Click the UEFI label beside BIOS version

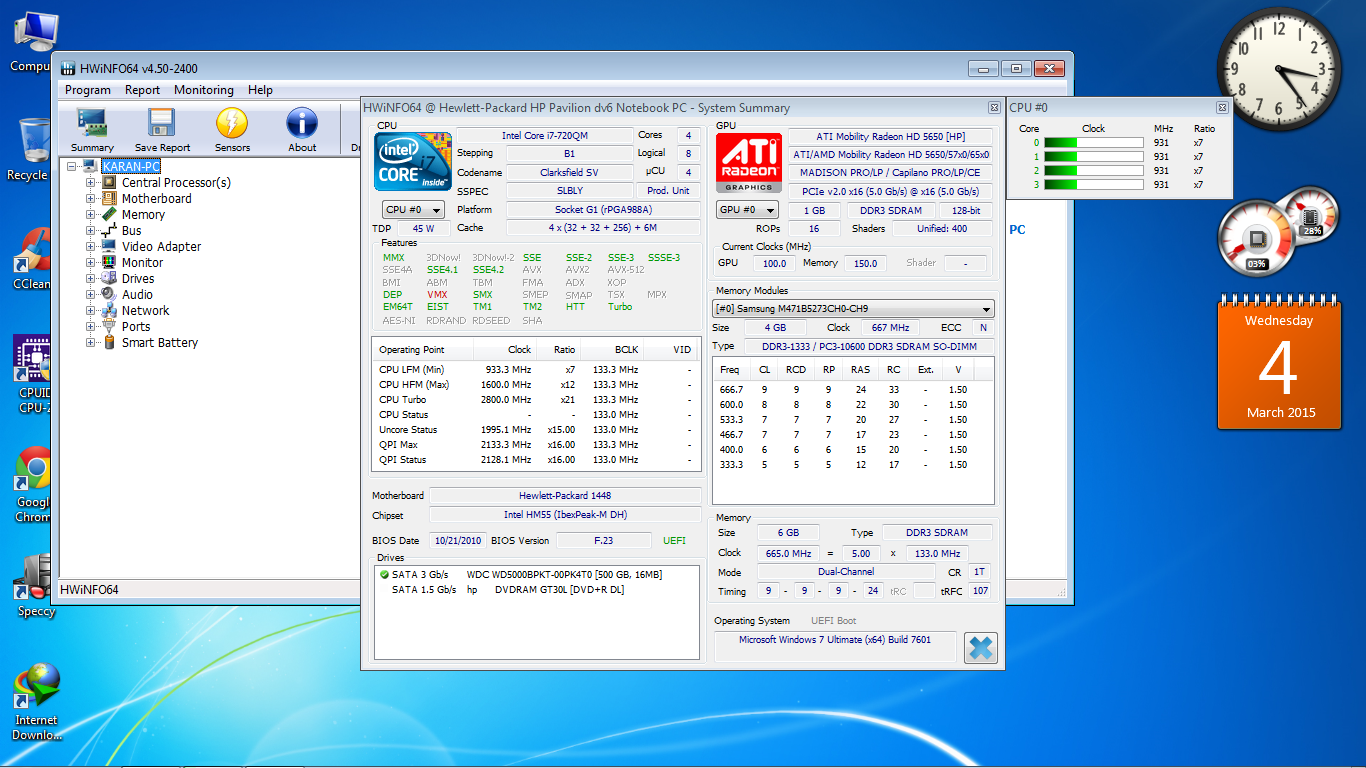click(x=674, y=541)
